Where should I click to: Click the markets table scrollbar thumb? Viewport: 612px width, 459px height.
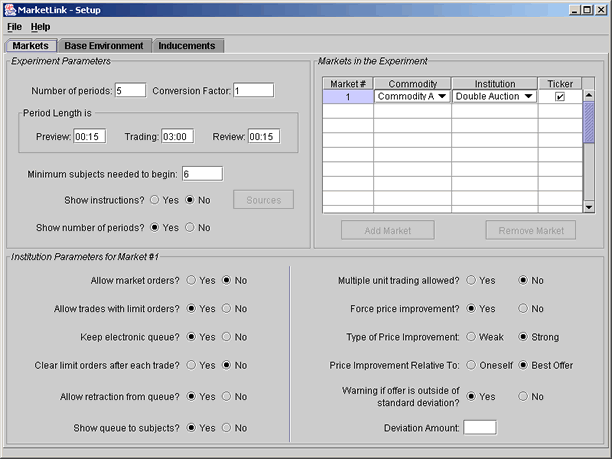tap(589, 122)
